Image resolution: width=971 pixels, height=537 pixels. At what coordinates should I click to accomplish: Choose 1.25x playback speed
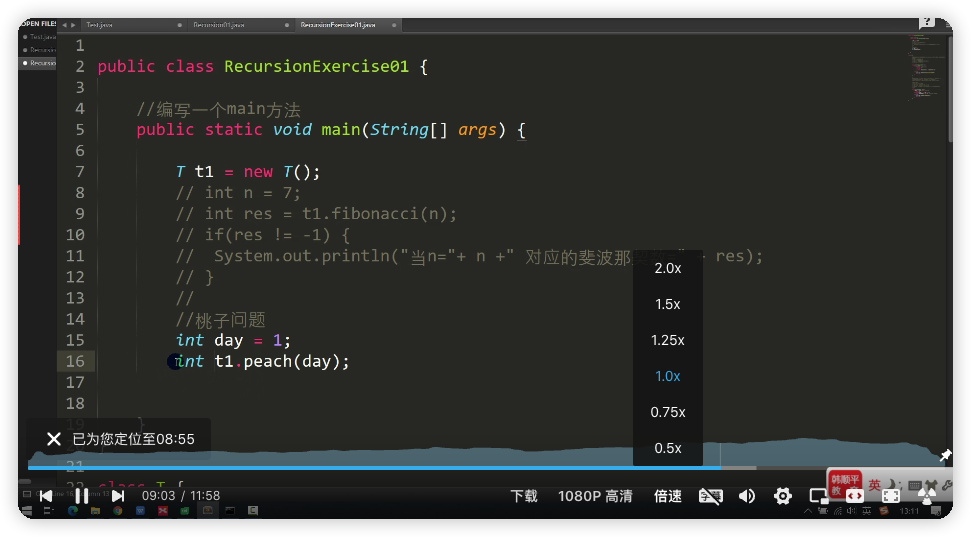(x=667, y=340)
